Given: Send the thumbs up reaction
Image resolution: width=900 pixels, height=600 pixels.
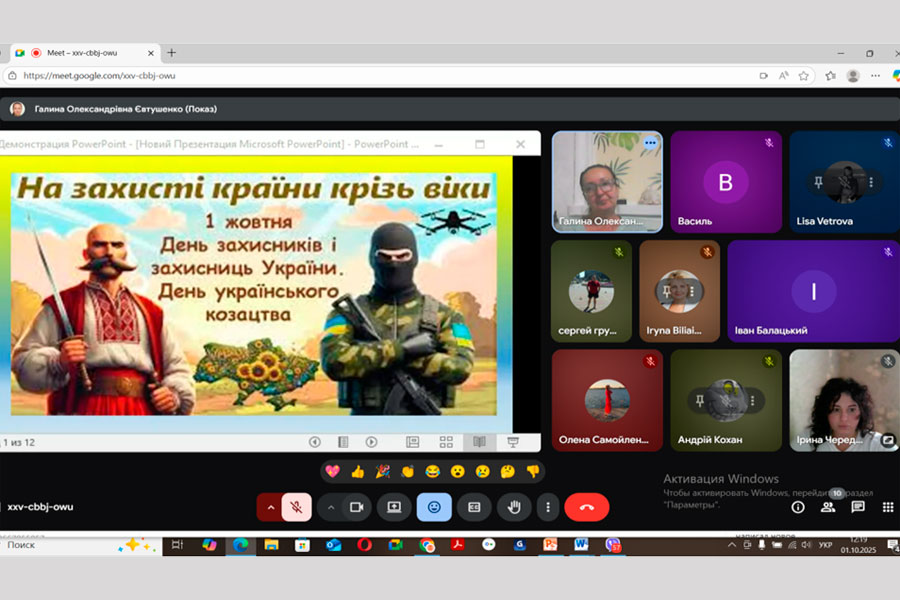Looking at the screenshot, I should [x=357, y=471].
